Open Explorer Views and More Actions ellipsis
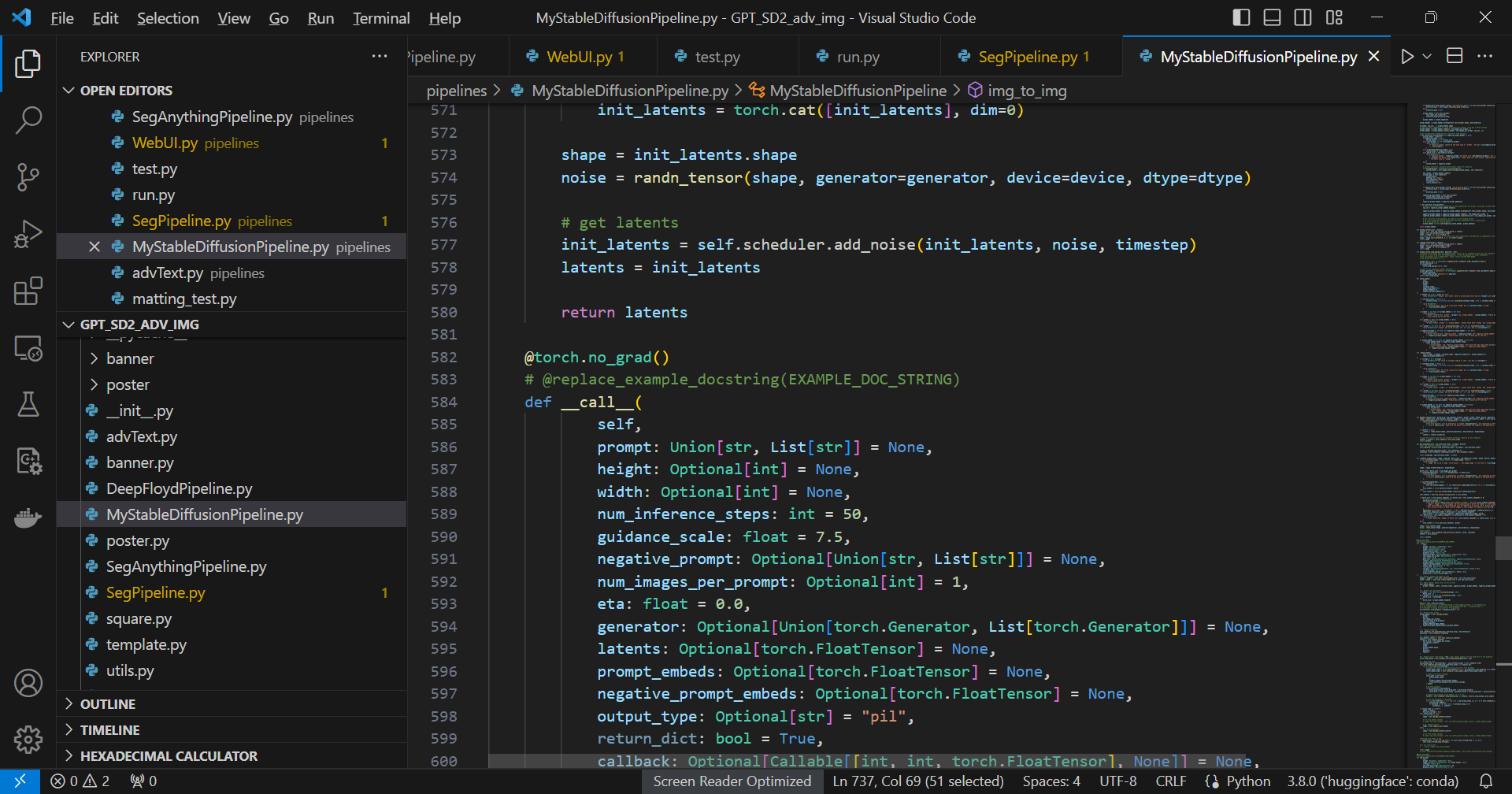This screenshot has width=1512, height=794. pyautogui.click(x=380, y=57)
